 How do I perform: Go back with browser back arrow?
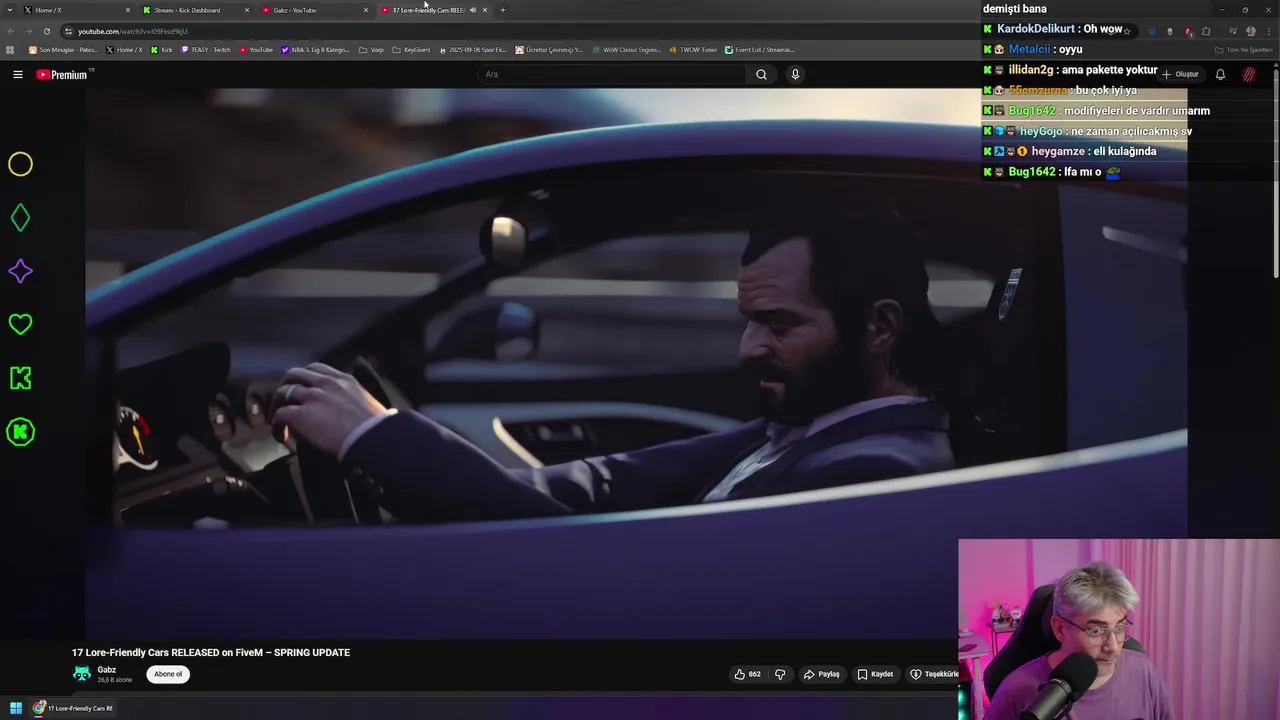coord(11,31)
